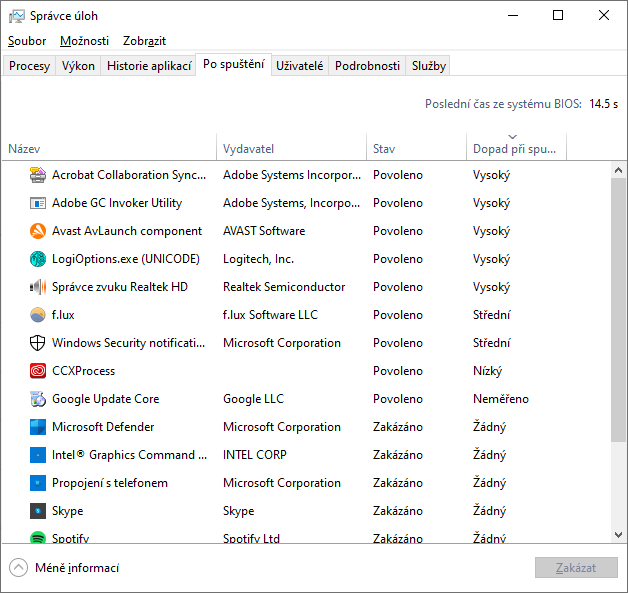Viewport: 628px width, 593px height.
Task: Maximize the Správce úloh window
Action: 558,16
